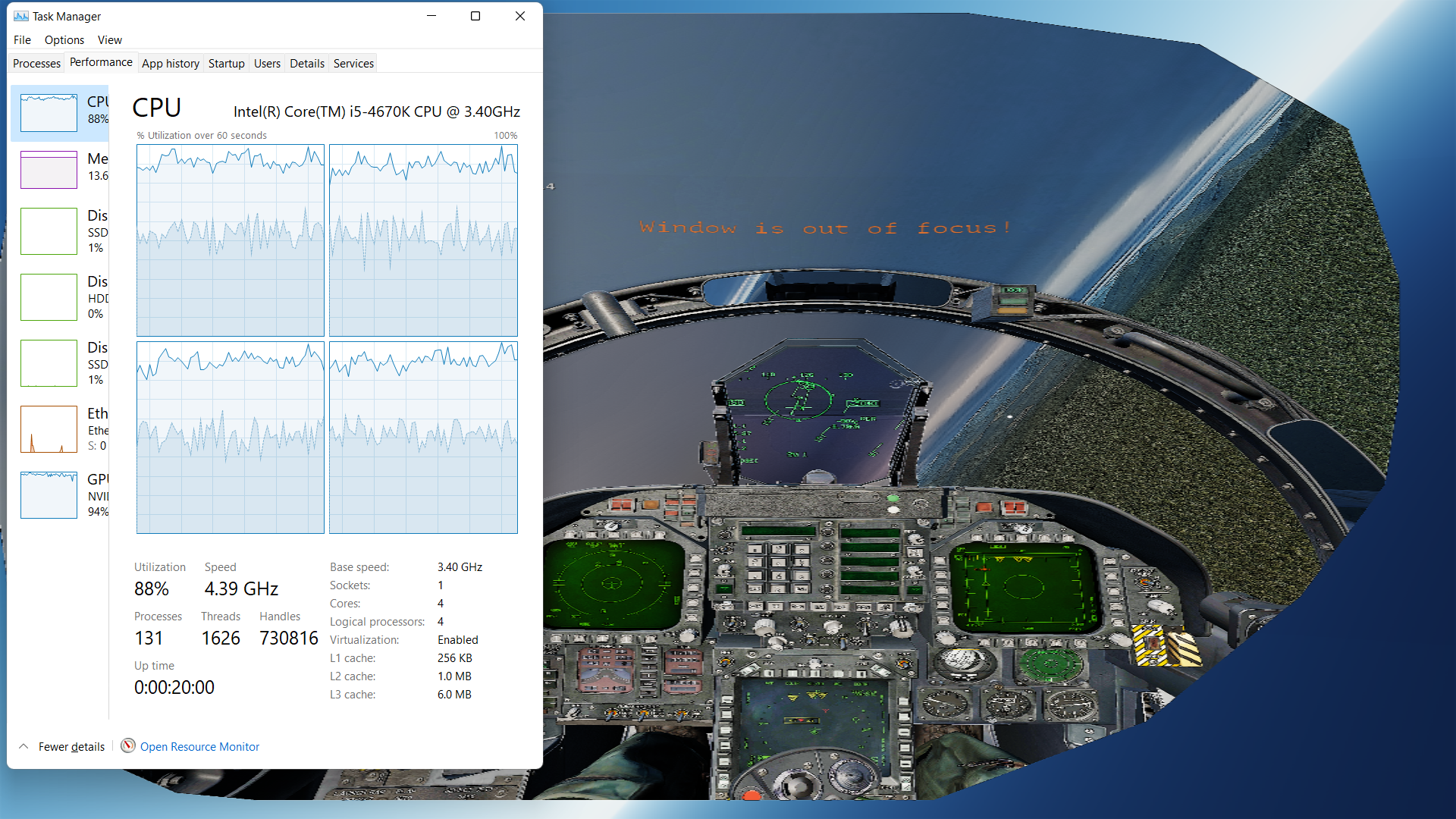Open the Options menu
The width and height of the screenshot is (1456, 819).
click(64, 40)
